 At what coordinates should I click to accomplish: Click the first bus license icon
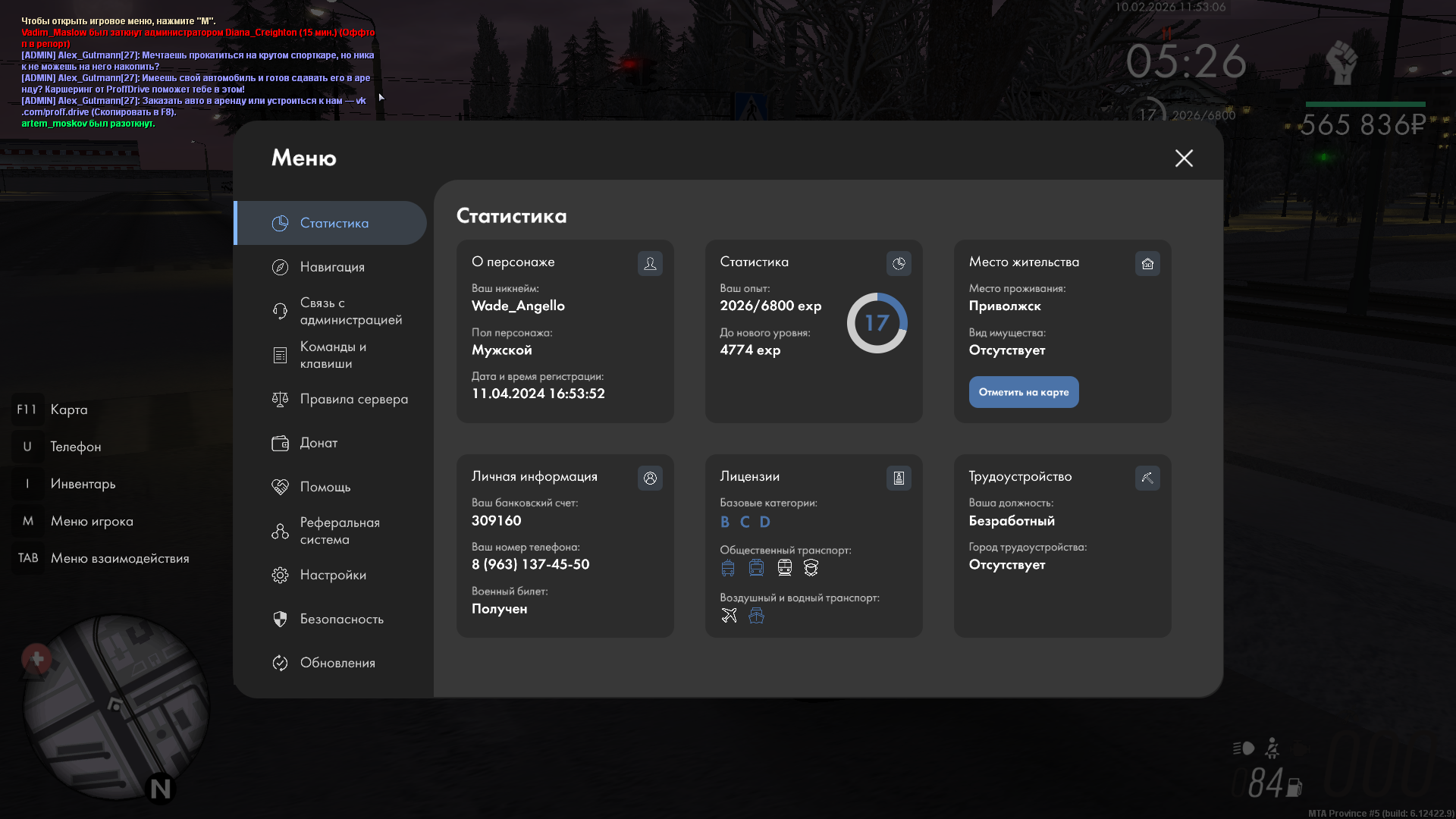(x=728, y=567)
